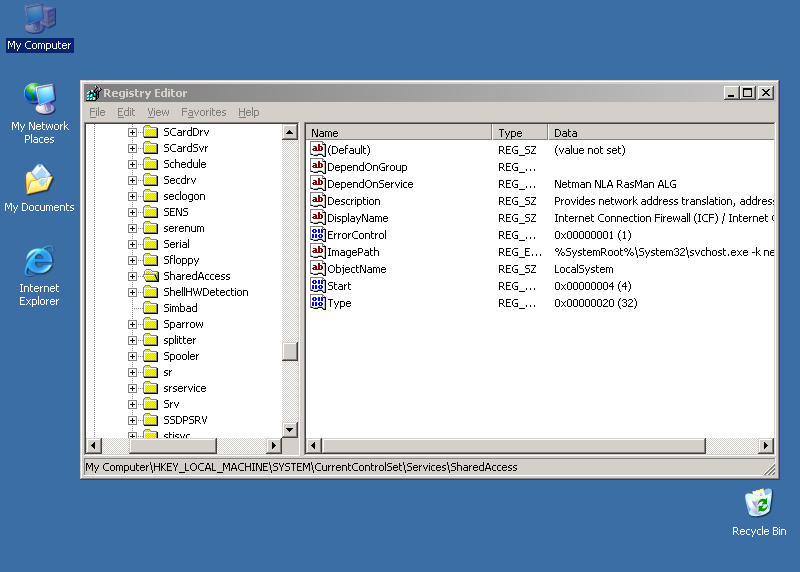Image resolution: width=800 pixels, height=572 pixels.
Task: Click the values pane scroll left arrow
Action: 314,445
